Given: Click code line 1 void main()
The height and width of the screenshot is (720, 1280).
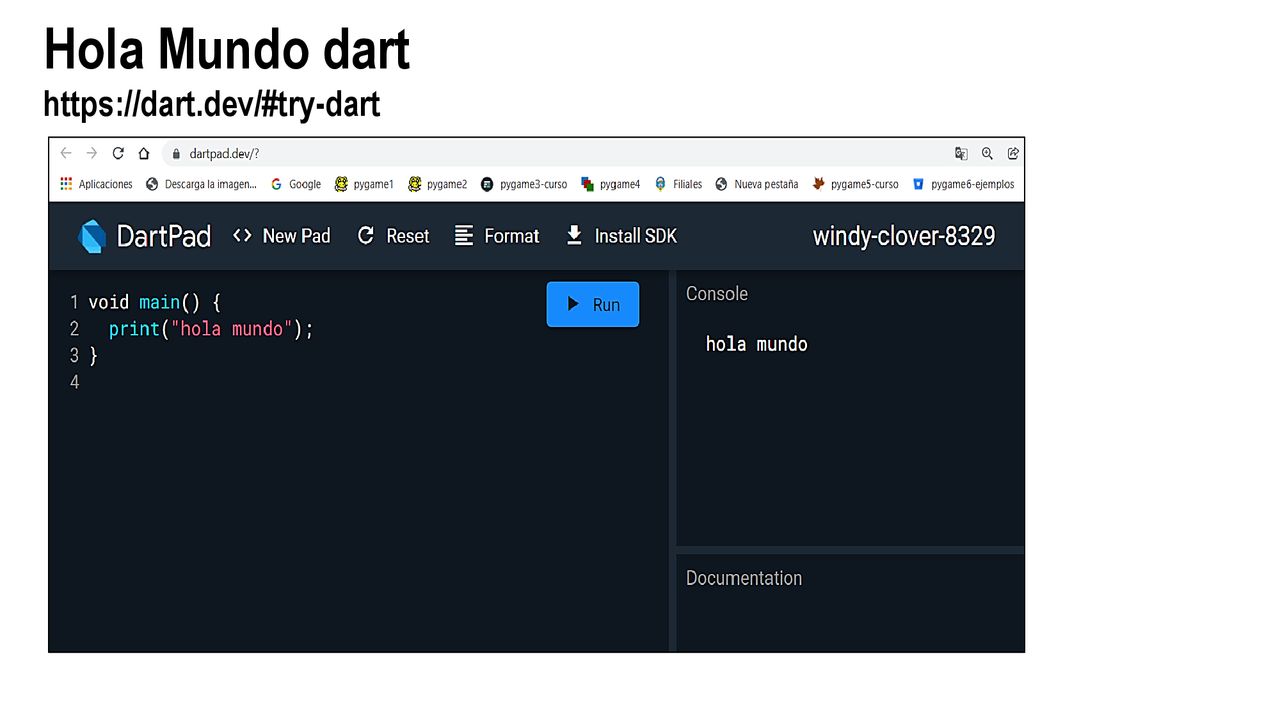Looking at the screenshot, I should (155, 302).
